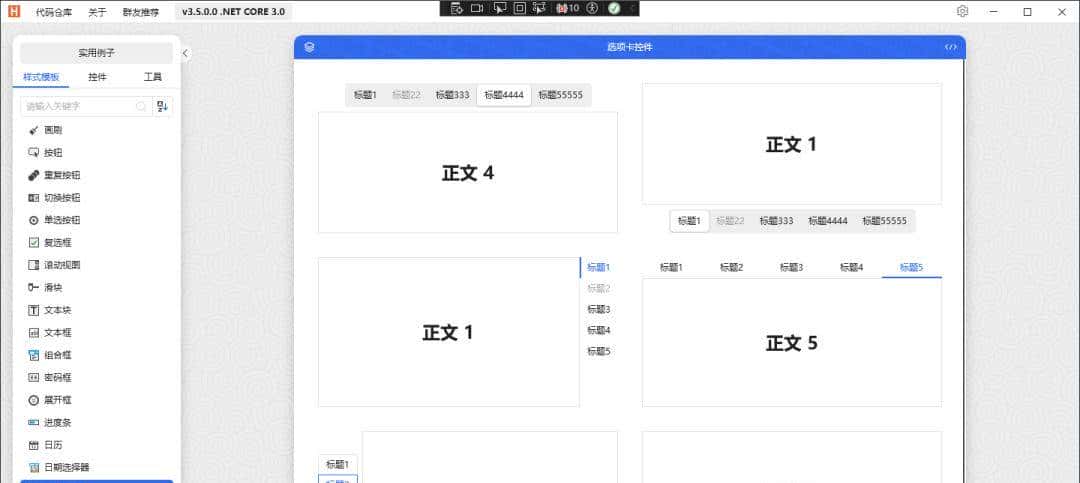
Task: Open the 群友推荐 menu
Action: [141, 12]
